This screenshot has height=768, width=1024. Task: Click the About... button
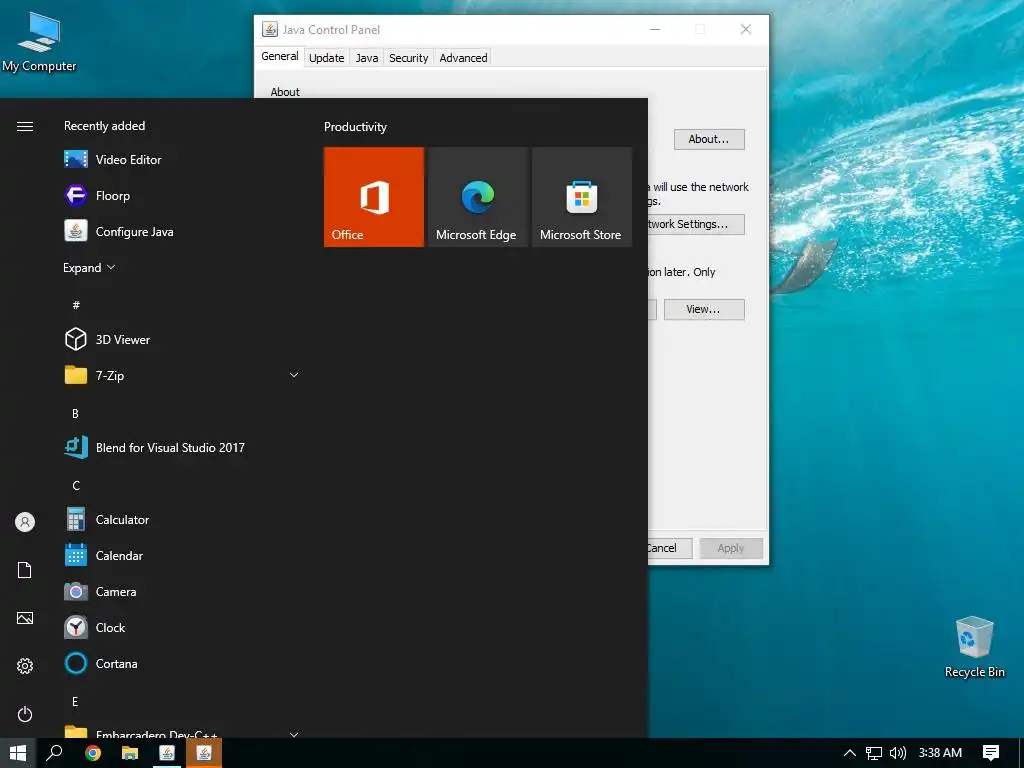[x=709, y=139]
